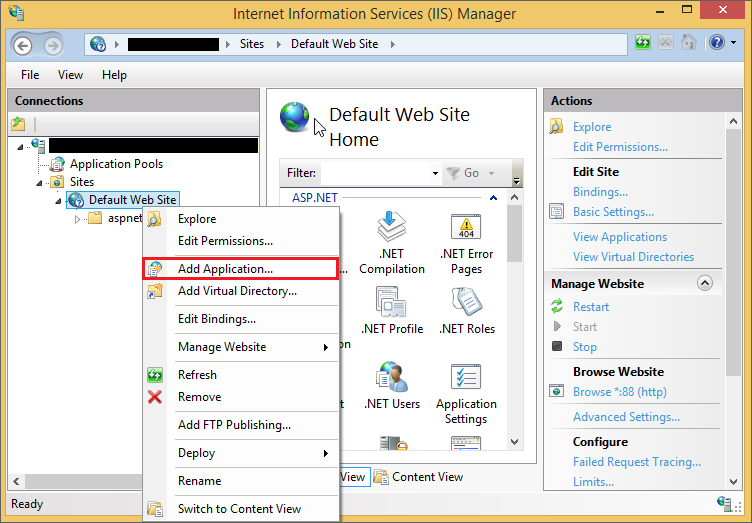Click the Actions pane scrollbar up arrow

pyautogui.click(x=733, y=122)
